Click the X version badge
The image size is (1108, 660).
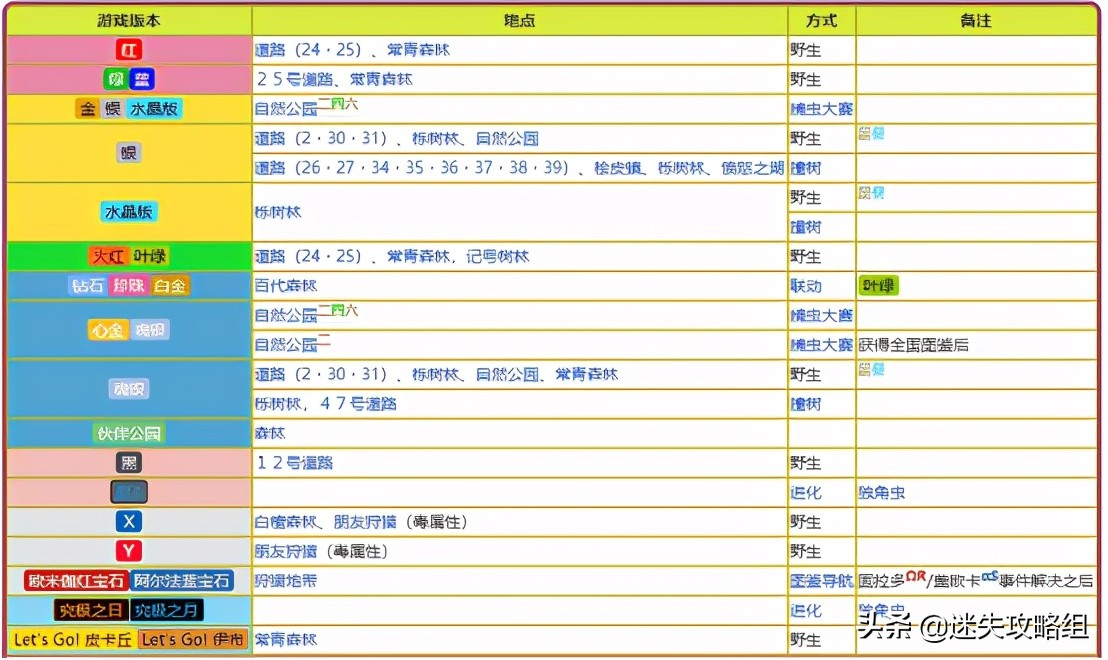[130, 521]
